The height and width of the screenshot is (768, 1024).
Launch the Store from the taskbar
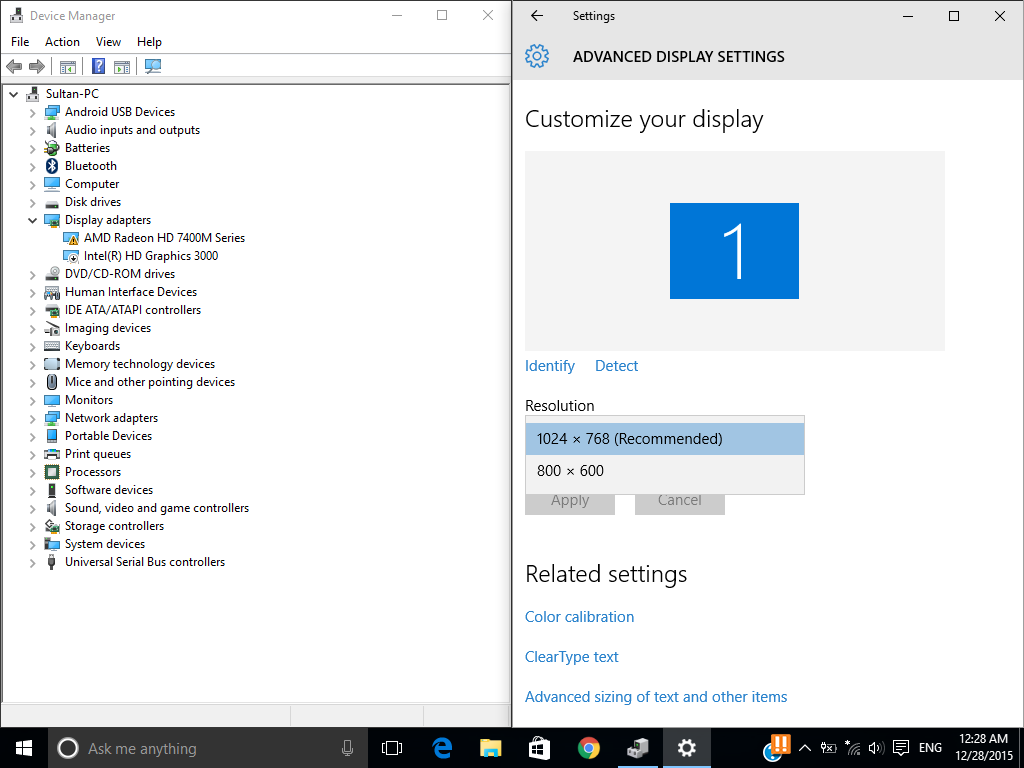(539, 748)
